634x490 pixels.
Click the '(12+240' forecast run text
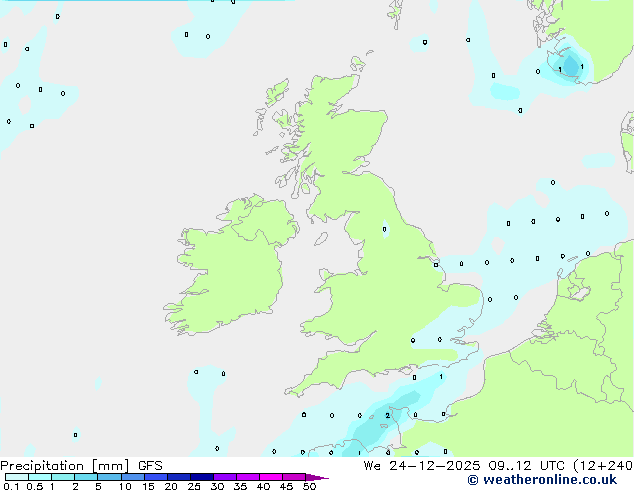[x=603, y=466]
